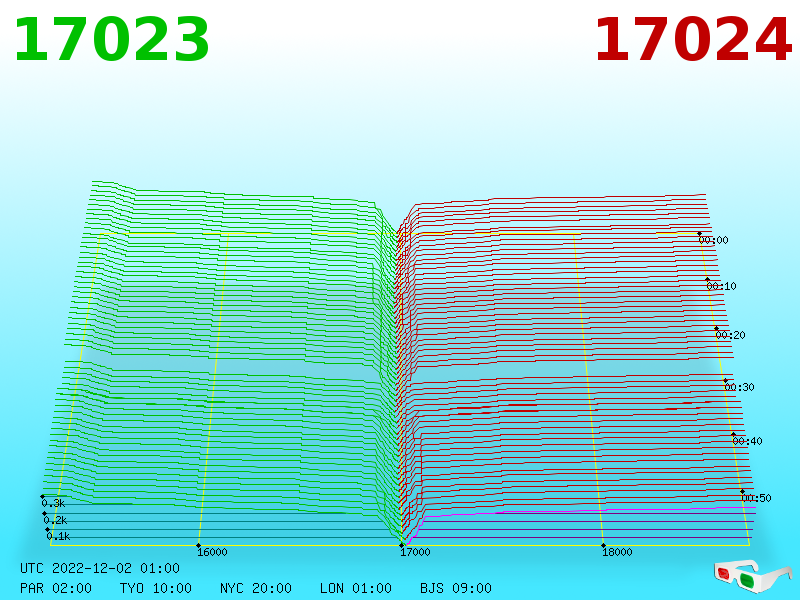
Task: Click the PAR 02:00 Paris time
Action: [56, 588]
